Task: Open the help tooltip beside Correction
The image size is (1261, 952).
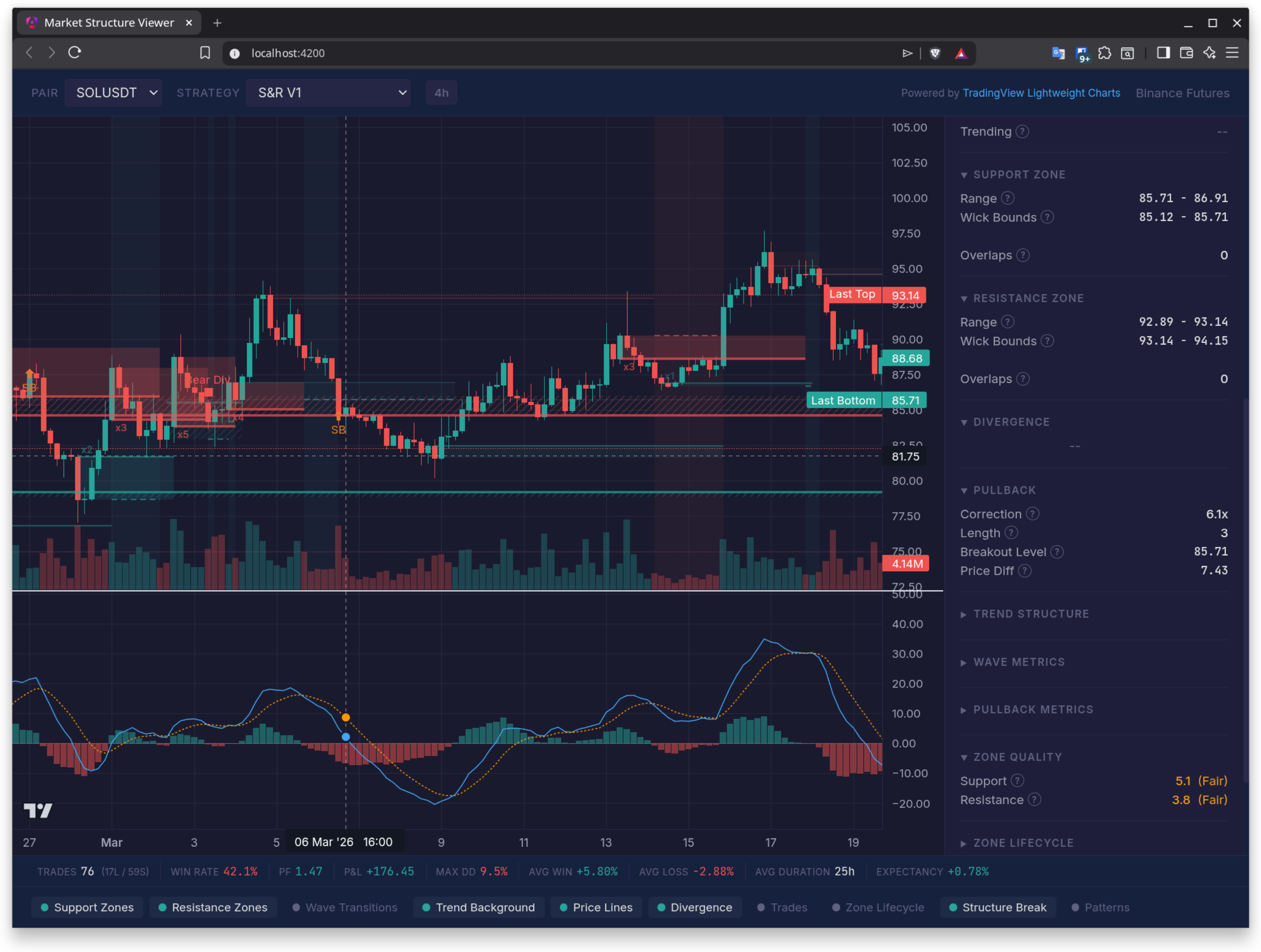Action: coord(1034,514)
